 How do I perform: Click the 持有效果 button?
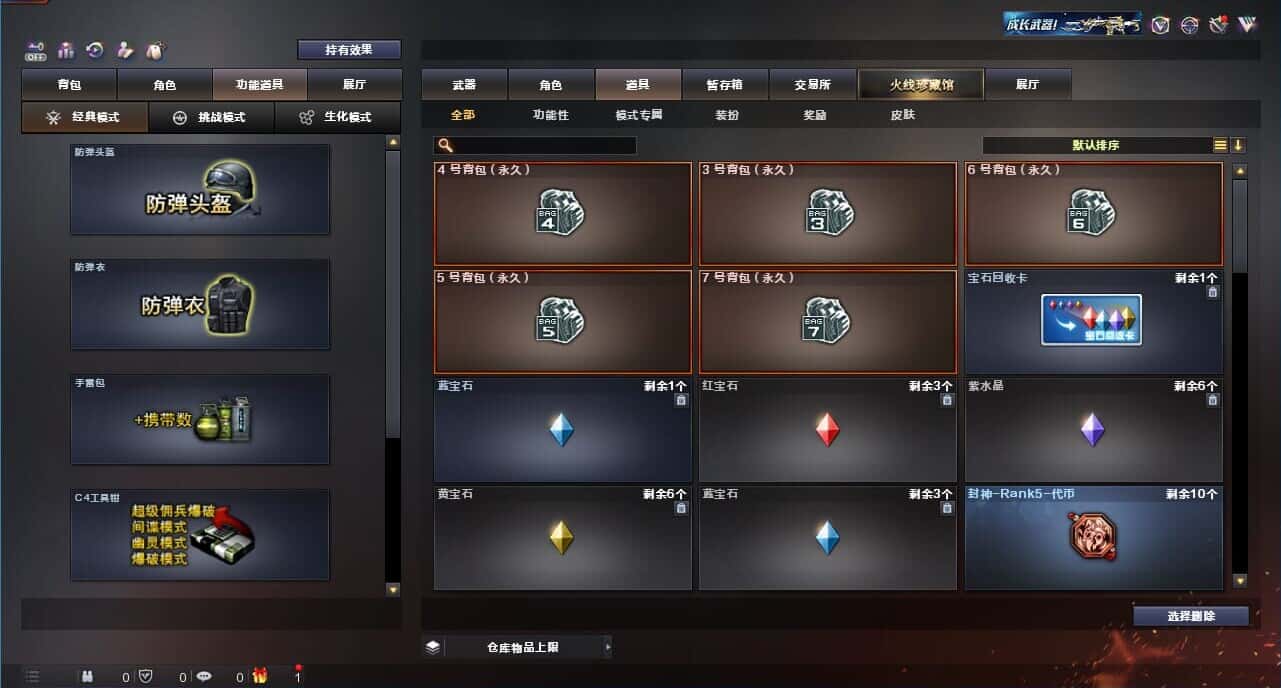pos(349,49)
